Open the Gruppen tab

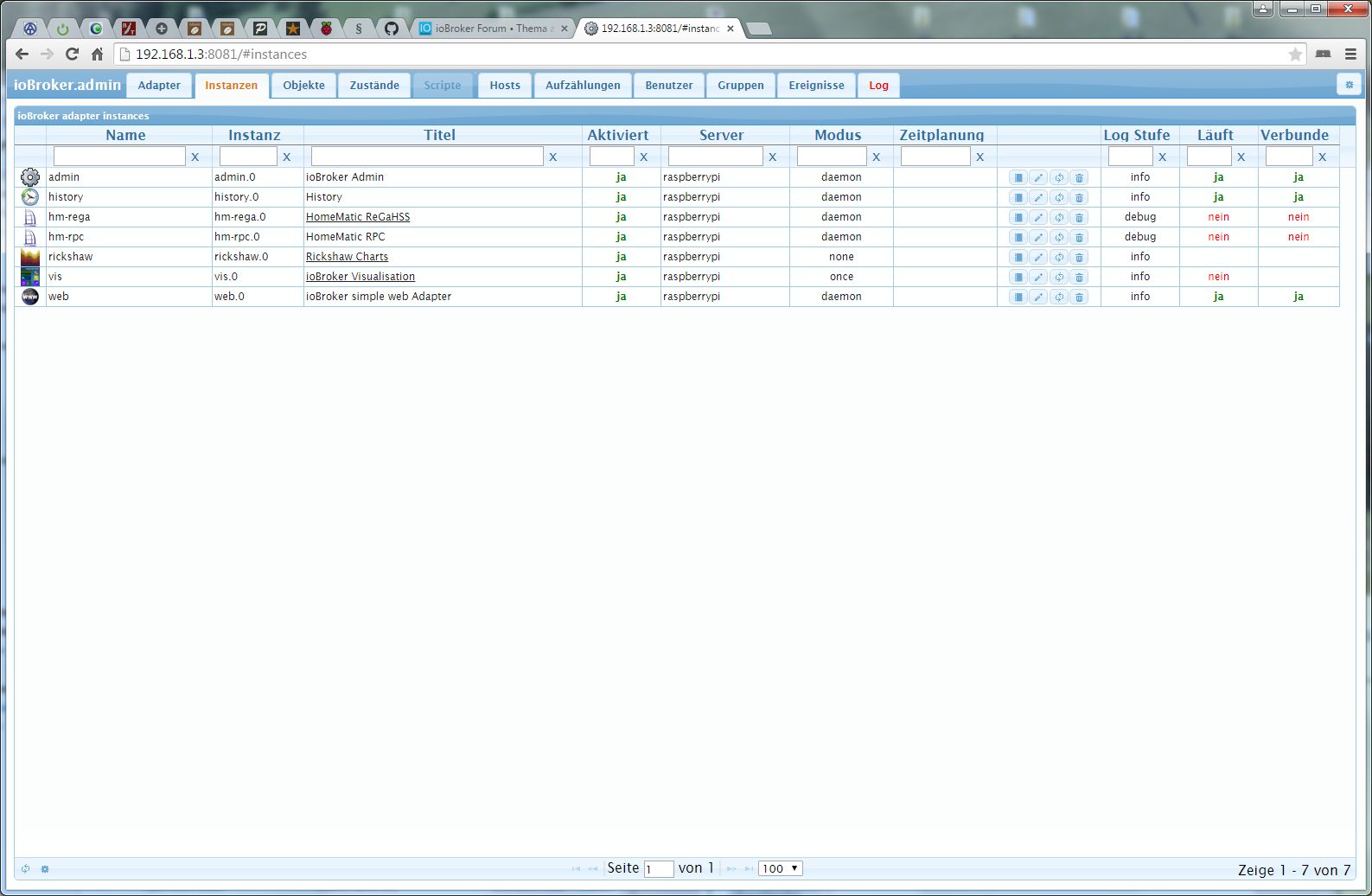741,85
